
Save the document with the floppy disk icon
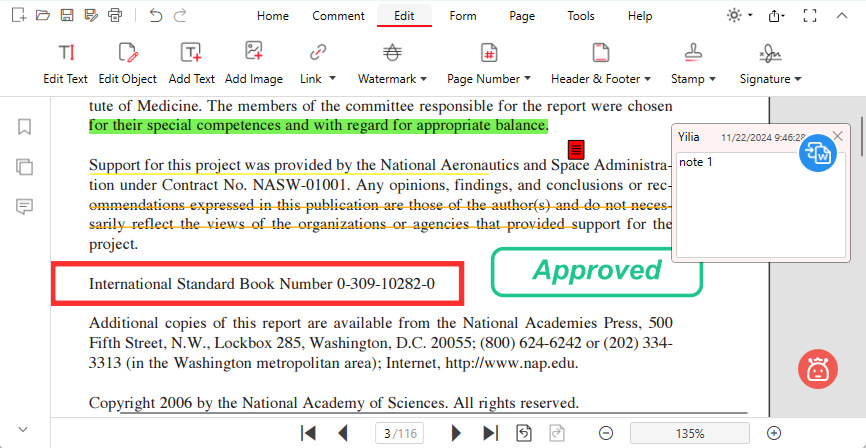pyautogui.click(x=67, y=15)
